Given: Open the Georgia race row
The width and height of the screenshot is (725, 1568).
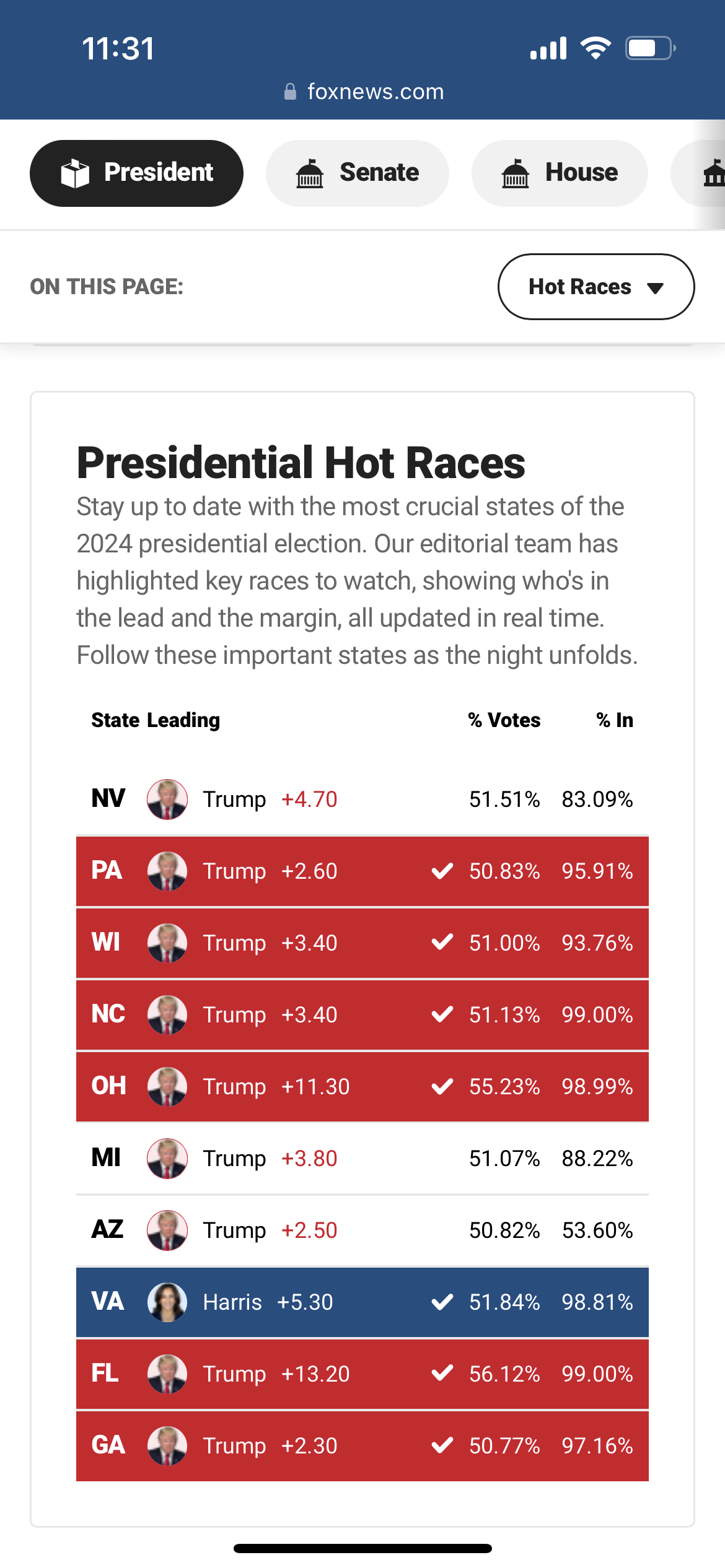Looking at the screenshot, I should (x=362, y=1445).
